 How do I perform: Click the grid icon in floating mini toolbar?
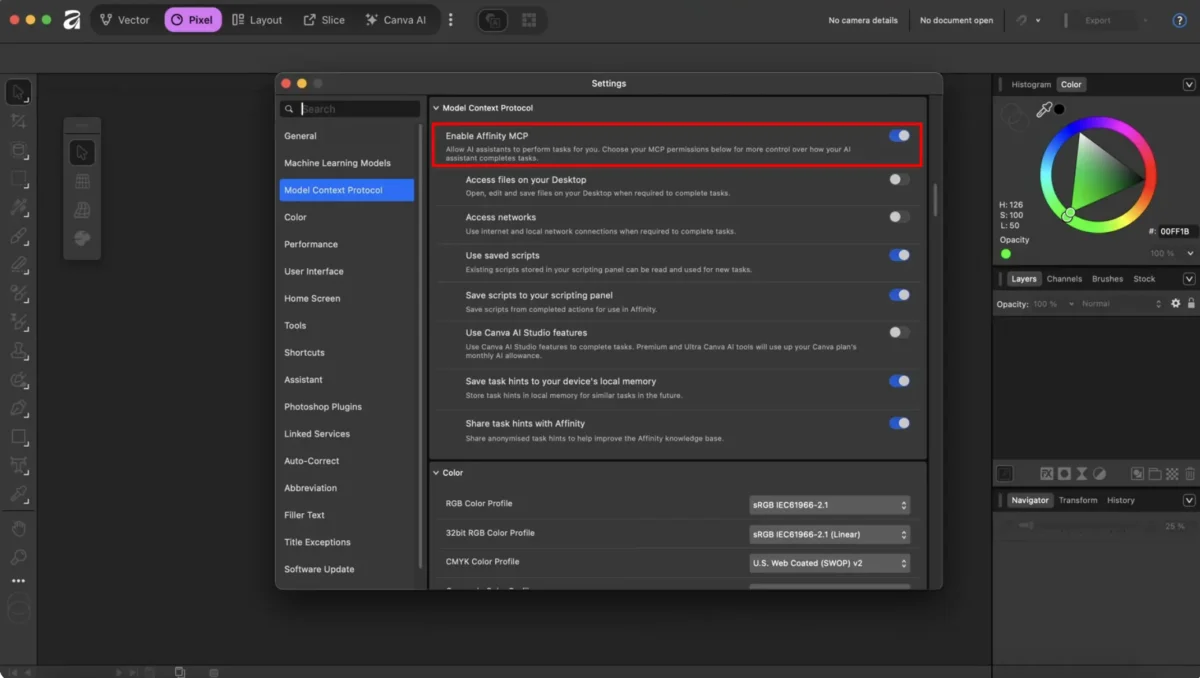click(82, 182)
